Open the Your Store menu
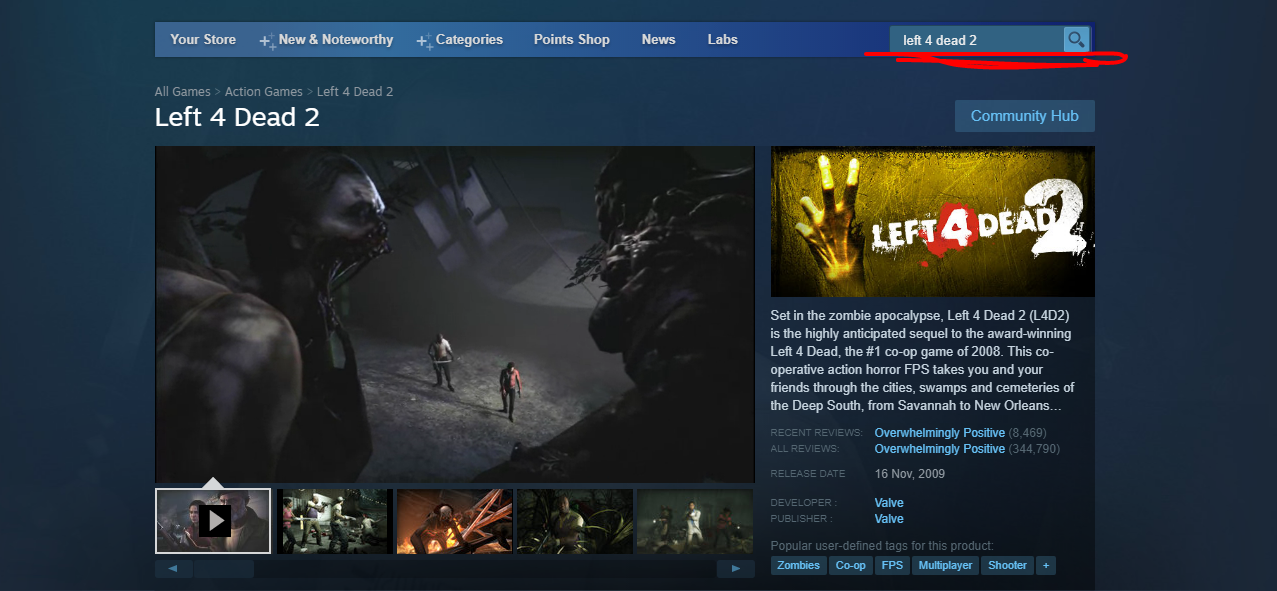Viewport: 1277px width, 591px height. [203, 40]
